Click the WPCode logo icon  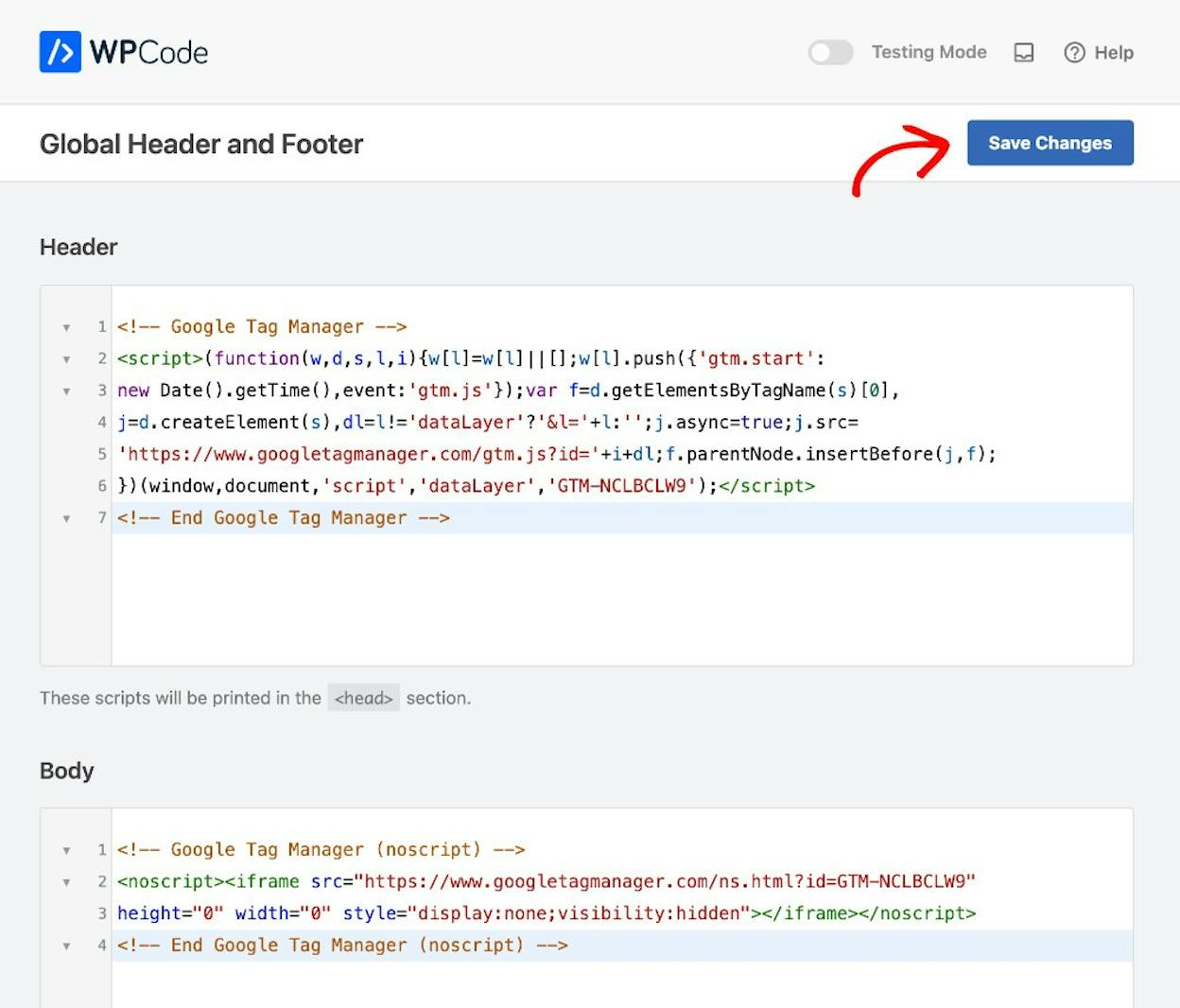tap(60, 52)
